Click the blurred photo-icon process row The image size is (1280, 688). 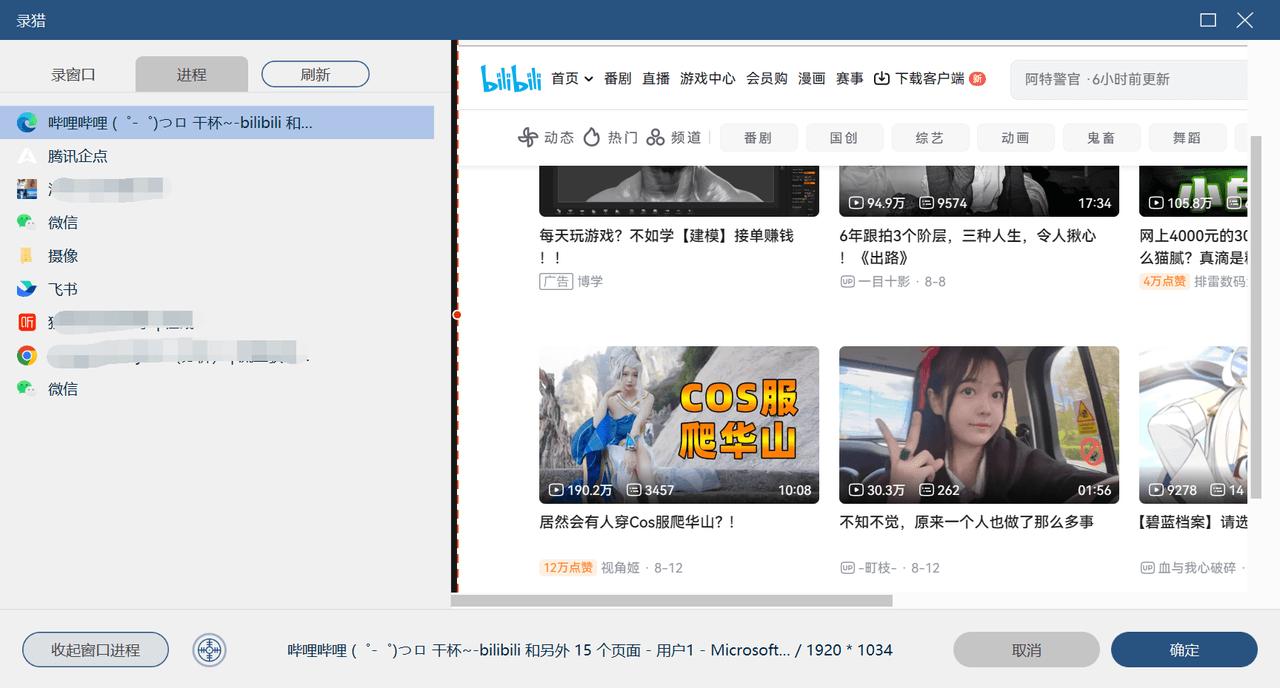pos(217,189)
